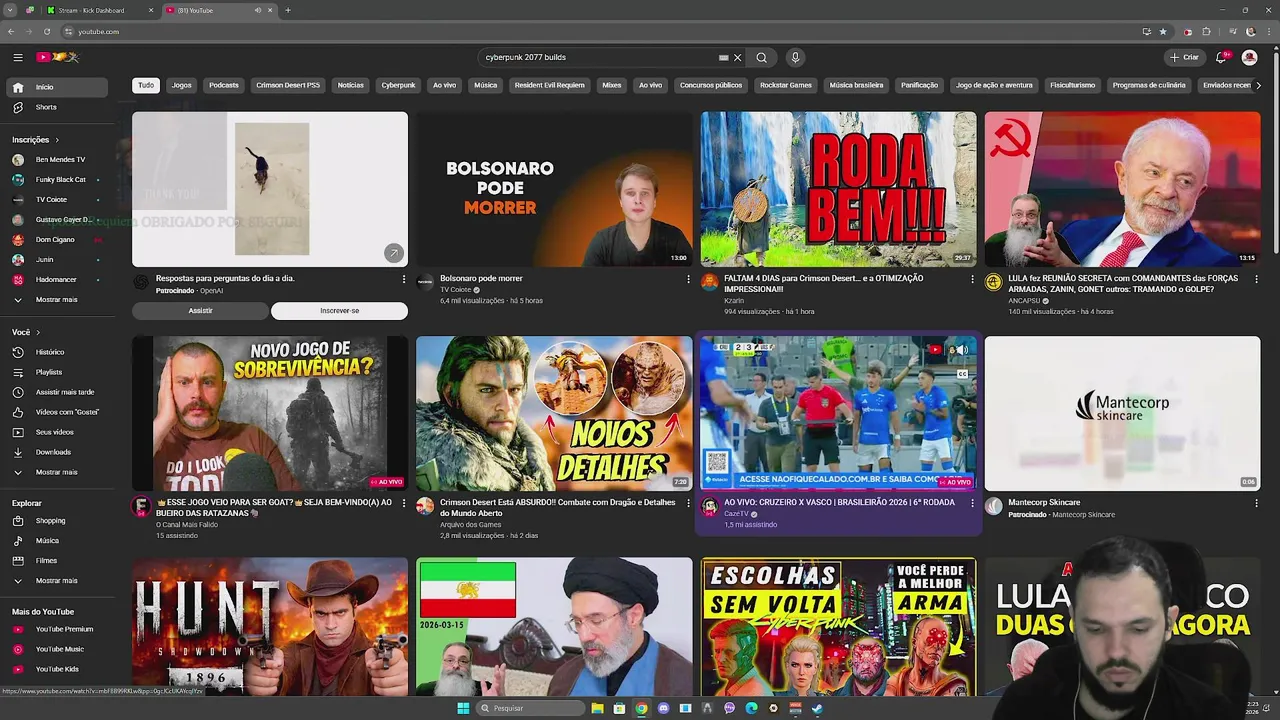Select the Crimson Desert PS5 chip
Viewport: 1280px width, 720px height.
[288, 85]
